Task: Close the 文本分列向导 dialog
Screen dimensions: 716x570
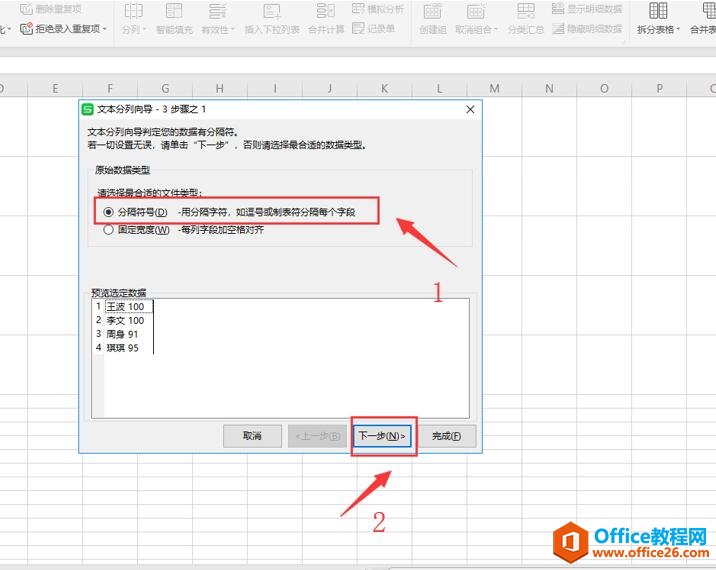Action: point(470,110)
